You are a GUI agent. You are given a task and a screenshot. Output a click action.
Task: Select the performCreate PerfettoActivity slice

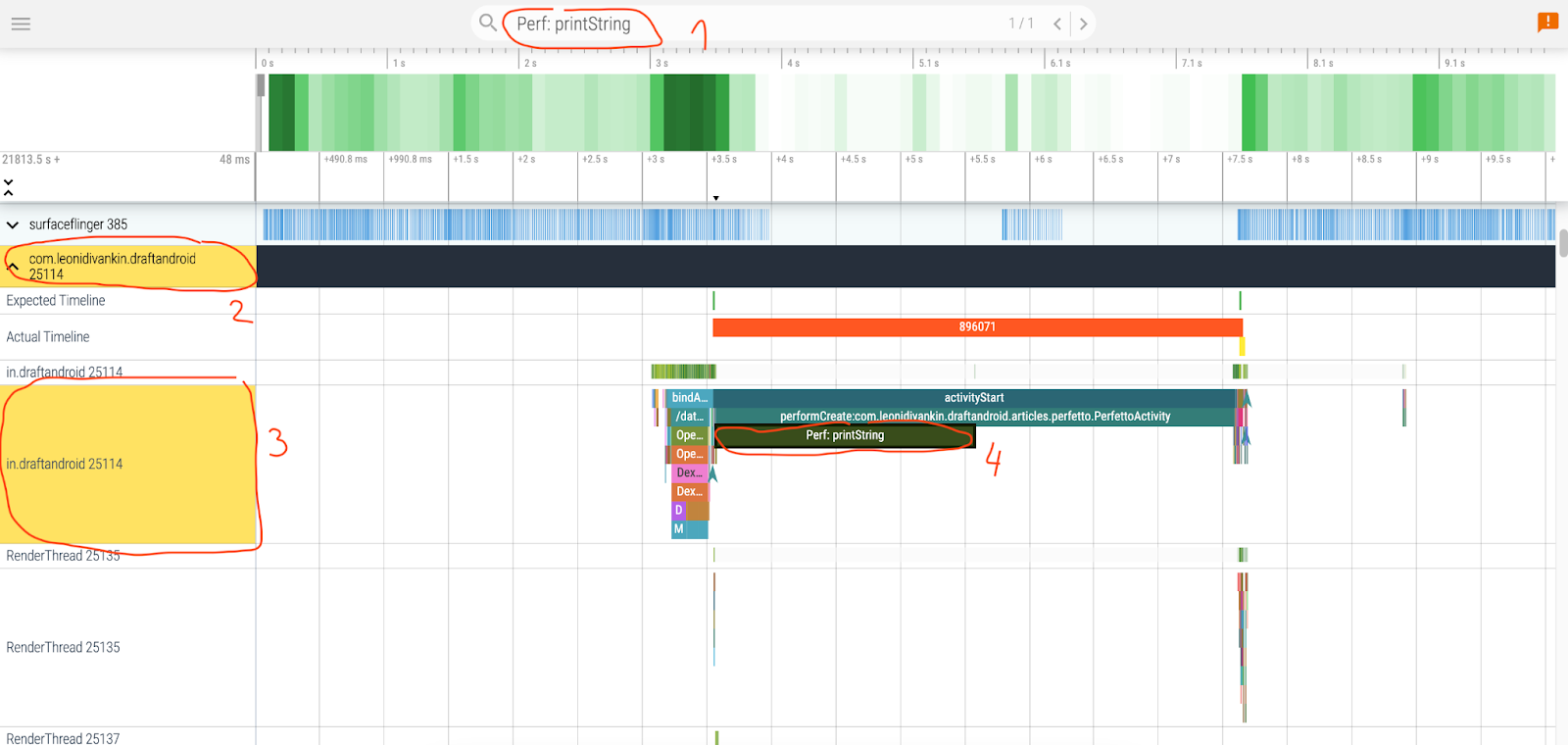coord(974,417)
